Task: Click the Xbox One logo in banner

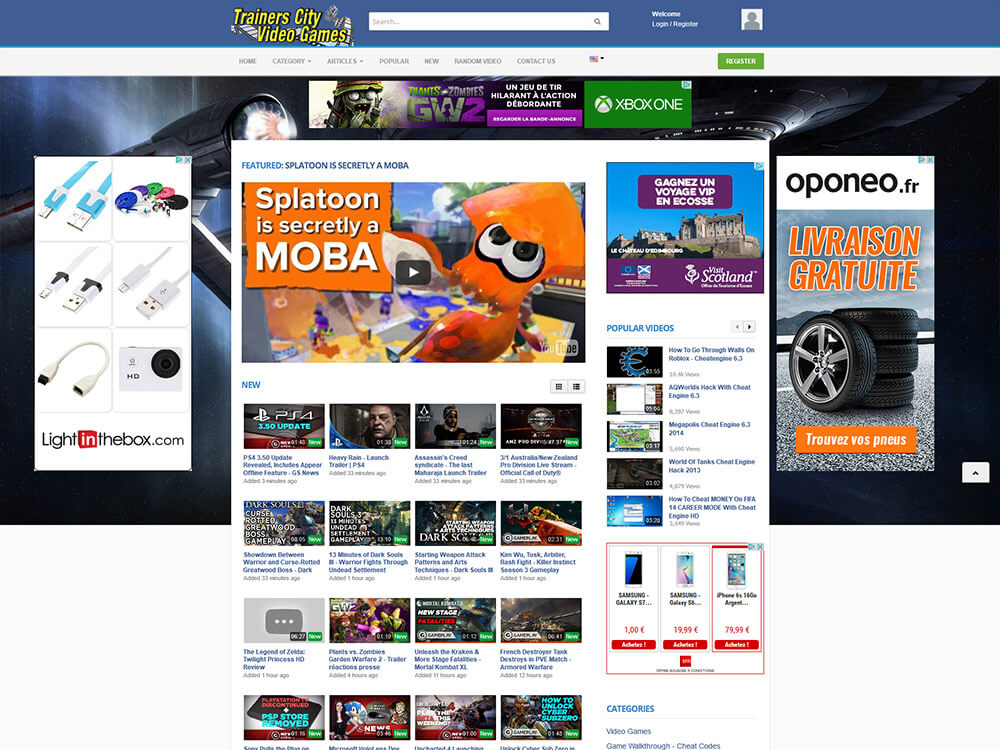Action: (x=638, y=104)
